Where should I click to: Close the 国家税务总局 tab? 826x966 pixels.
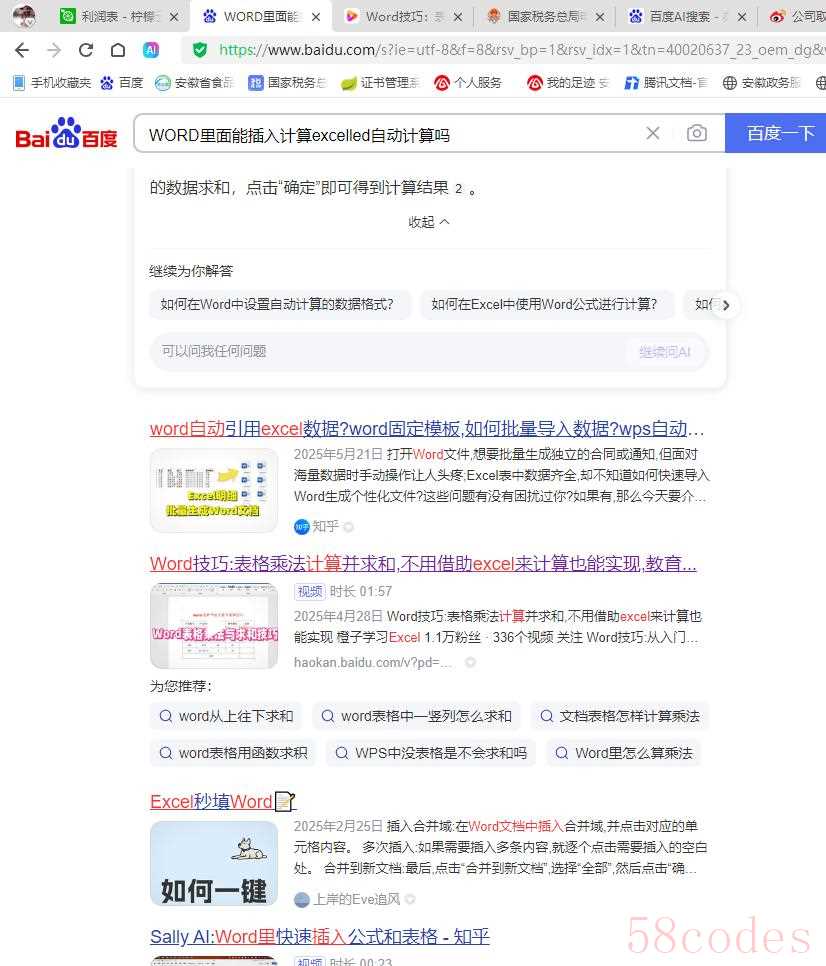601,17
